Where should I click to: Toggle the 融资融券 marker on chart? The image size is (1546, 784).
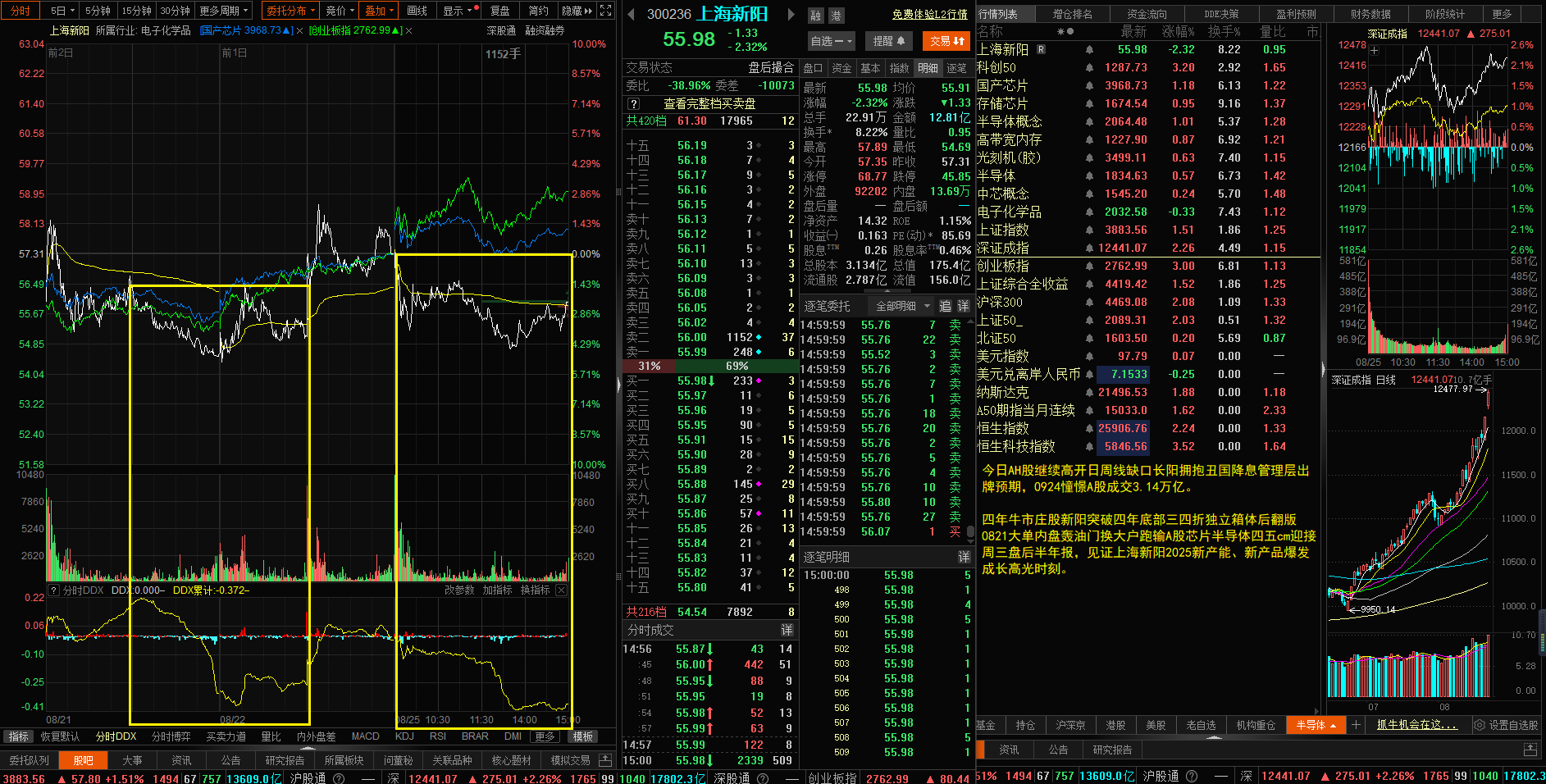[x=545, y=30]
